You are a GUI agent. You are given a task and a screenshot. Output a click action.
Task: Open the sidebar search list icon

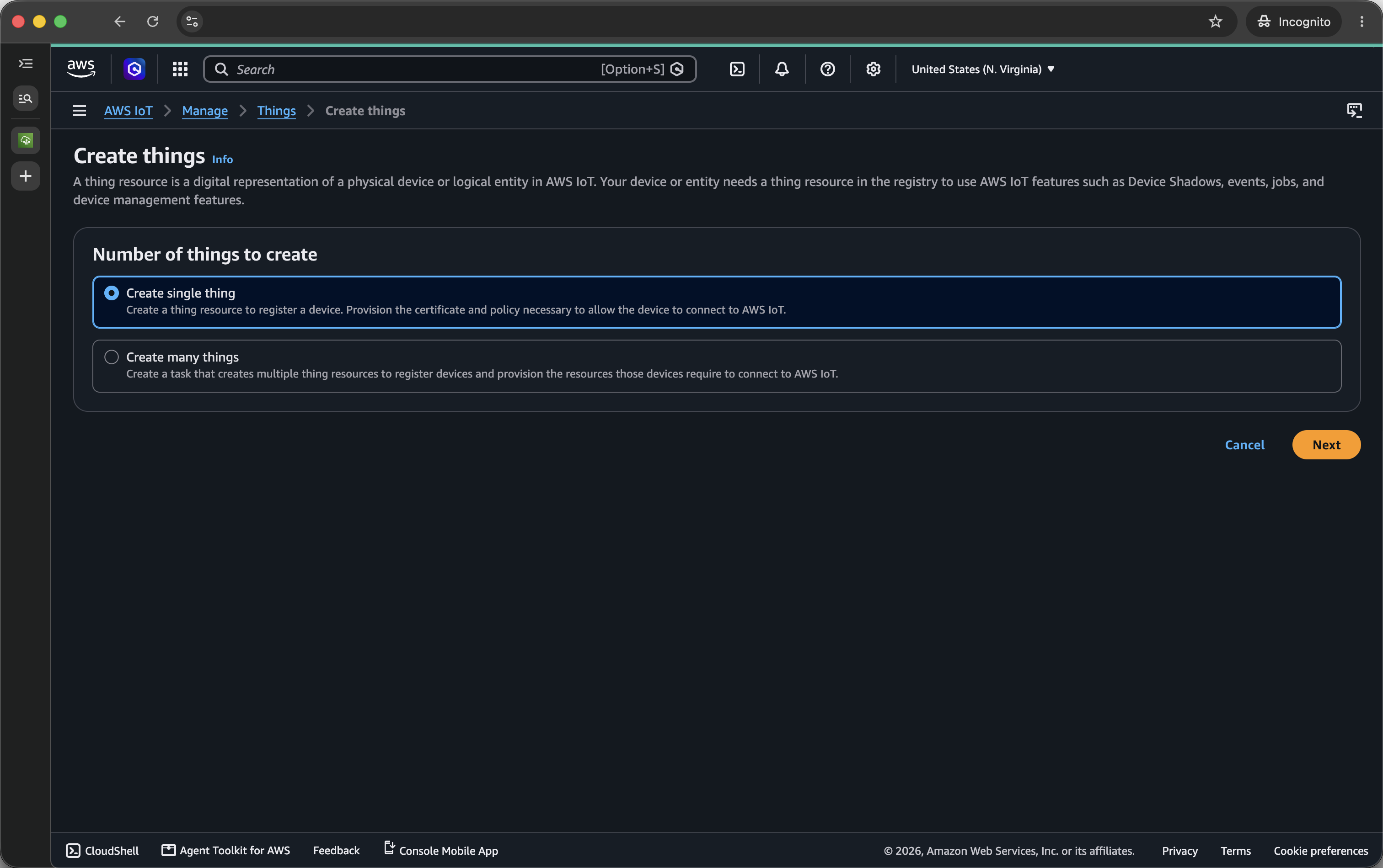point(25,98)
